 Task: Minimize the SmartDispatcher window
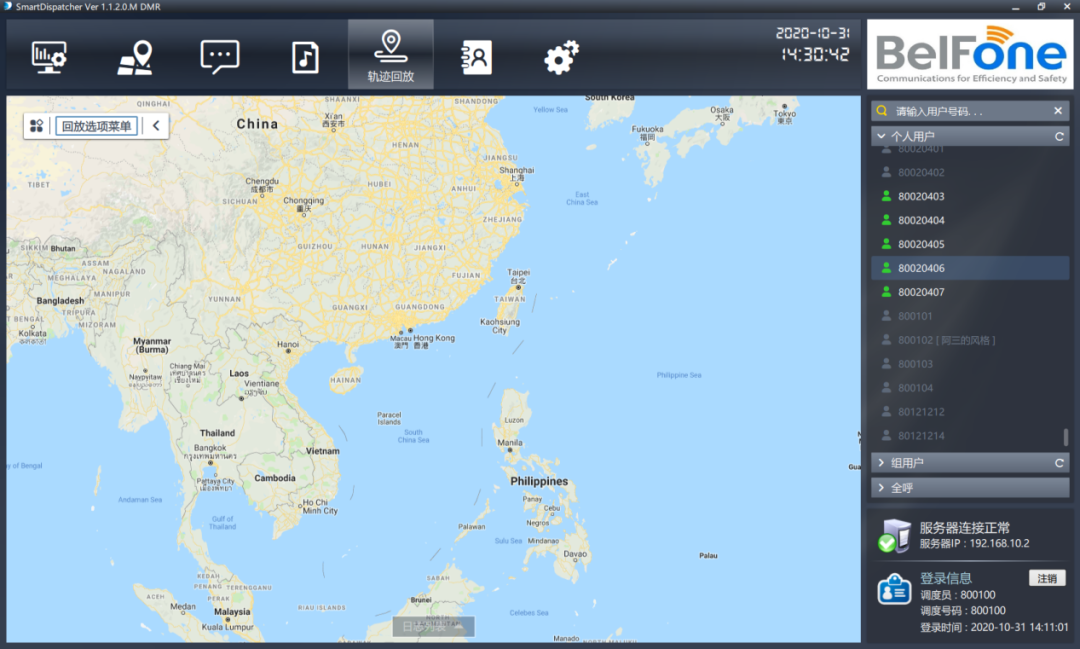pos(1015,7)
